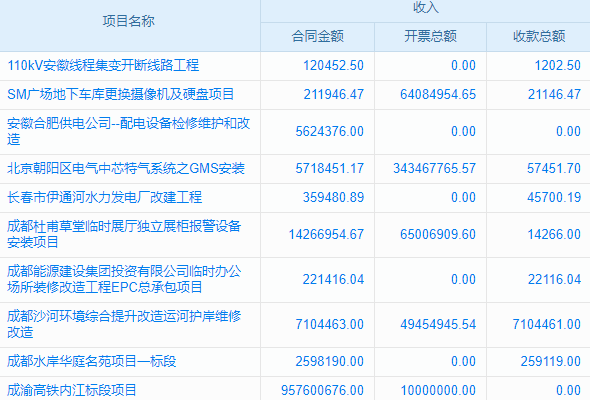Click contract amount 2598190.00
Screen dimensions: 590x400
(x=330, y=361)
